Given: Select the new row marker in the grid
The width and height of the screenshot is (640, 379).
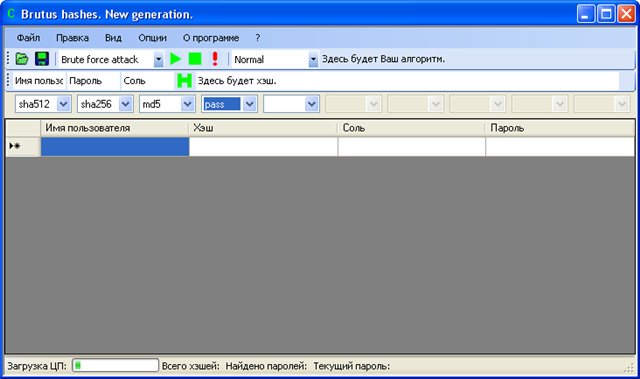Looking at the screenshot, I should coord(23,146).
